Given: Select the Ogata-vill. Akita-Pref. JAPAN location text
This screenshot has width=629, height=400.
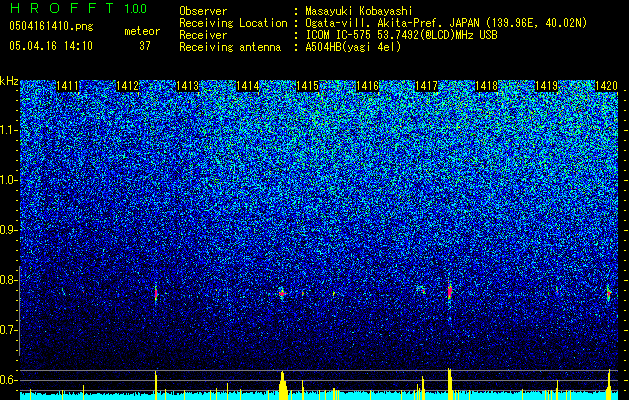Looking at the screenshot, I should pos(446,23).
